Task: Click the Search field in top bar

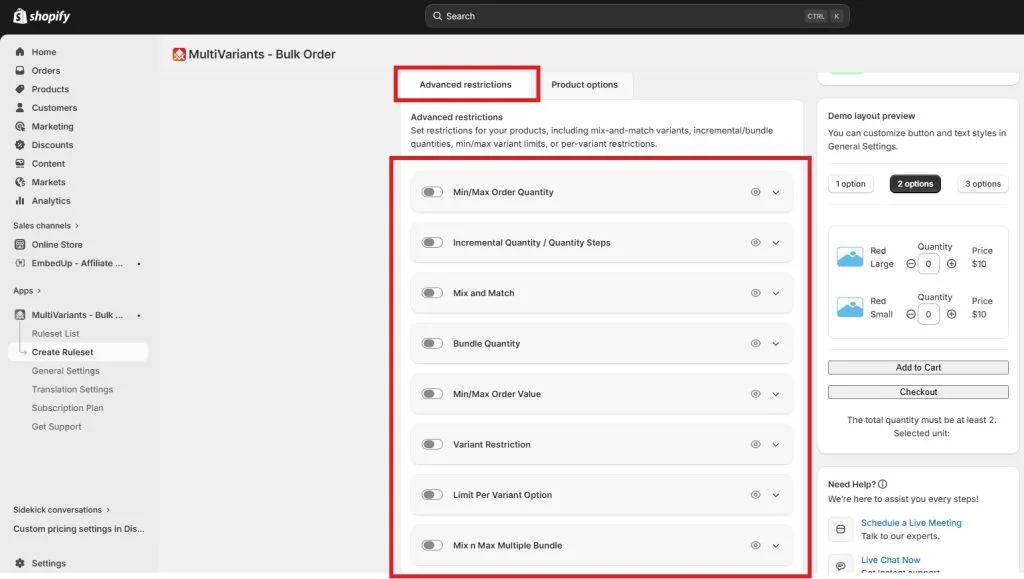Action: (x=637, y=16)
